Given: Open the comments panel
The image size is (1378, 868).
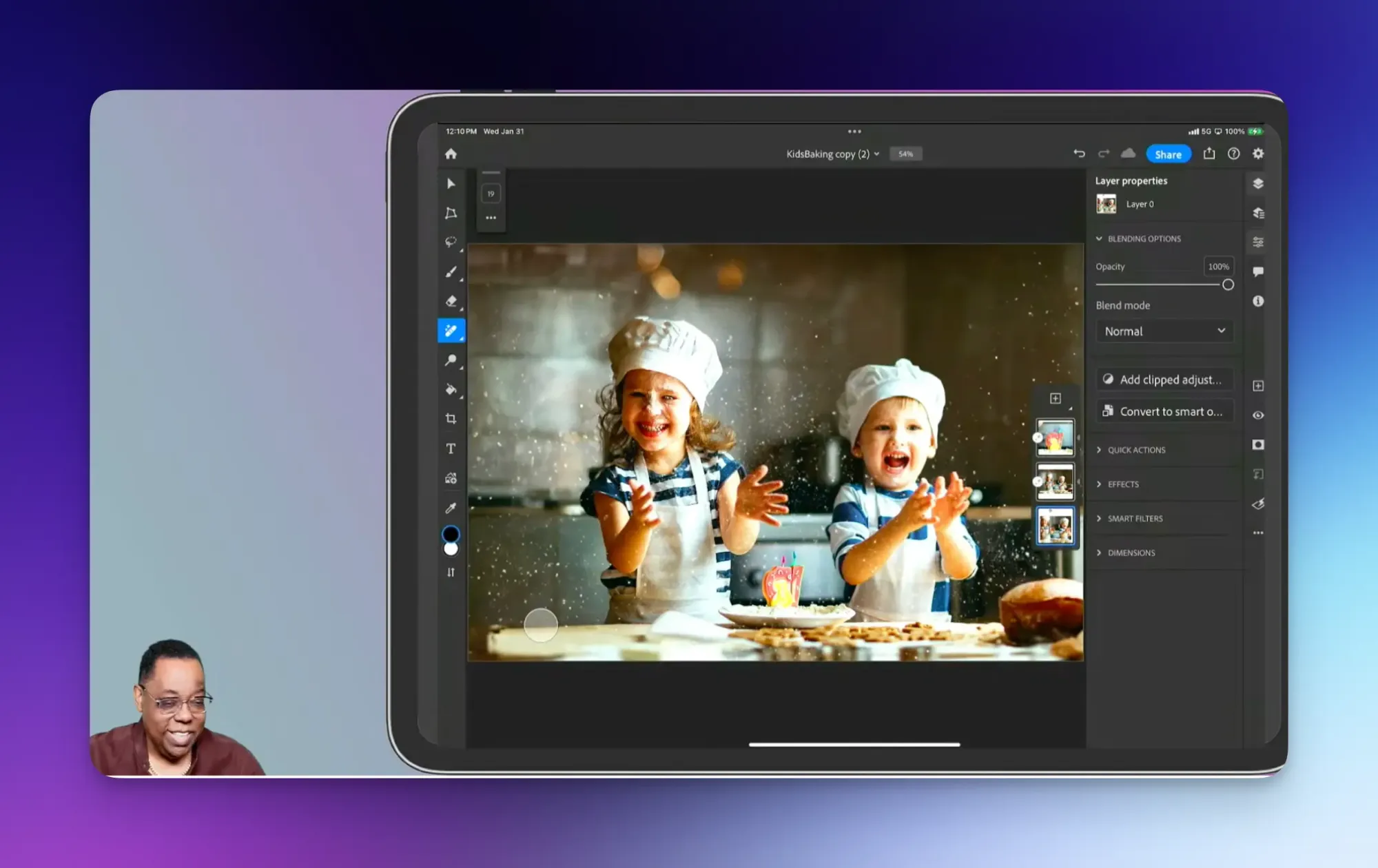Looking at the screenshot, I should coord(1258,271).
